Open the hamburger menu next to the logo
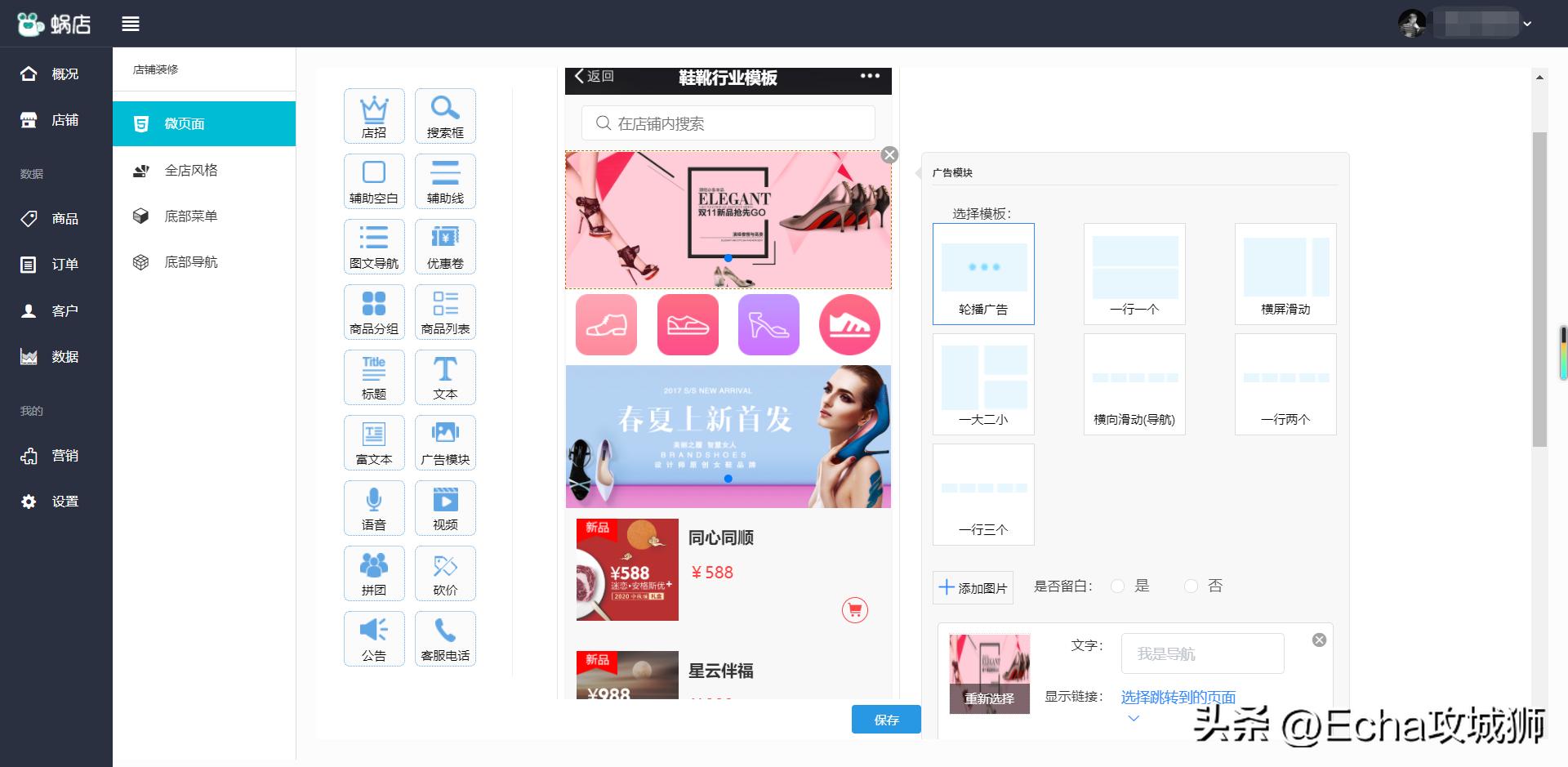The width and height of the screenshot is (1568, 767). point(131,23)
